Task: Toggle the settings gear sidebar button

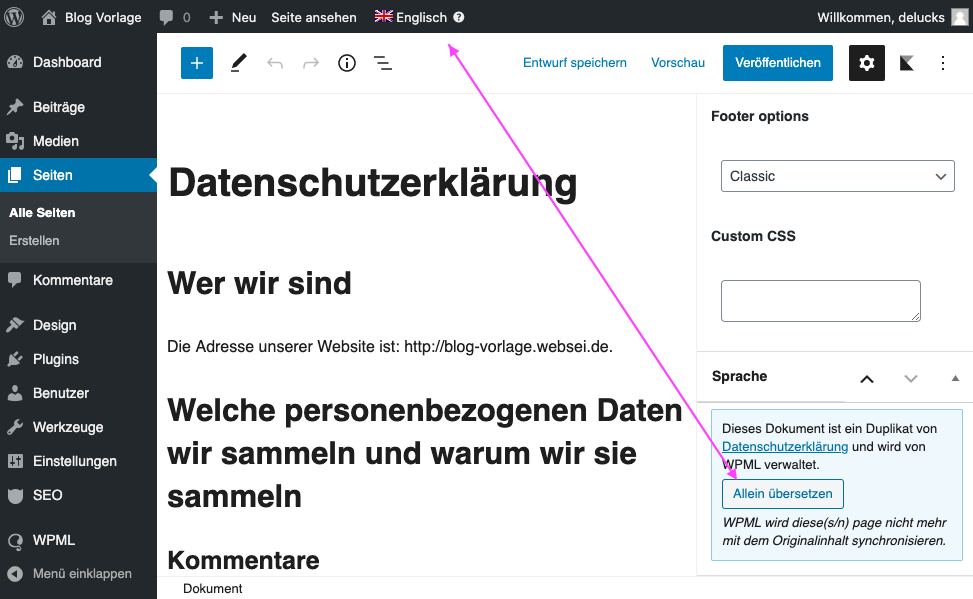Action: pyautogui.click(x=867, y=63)
